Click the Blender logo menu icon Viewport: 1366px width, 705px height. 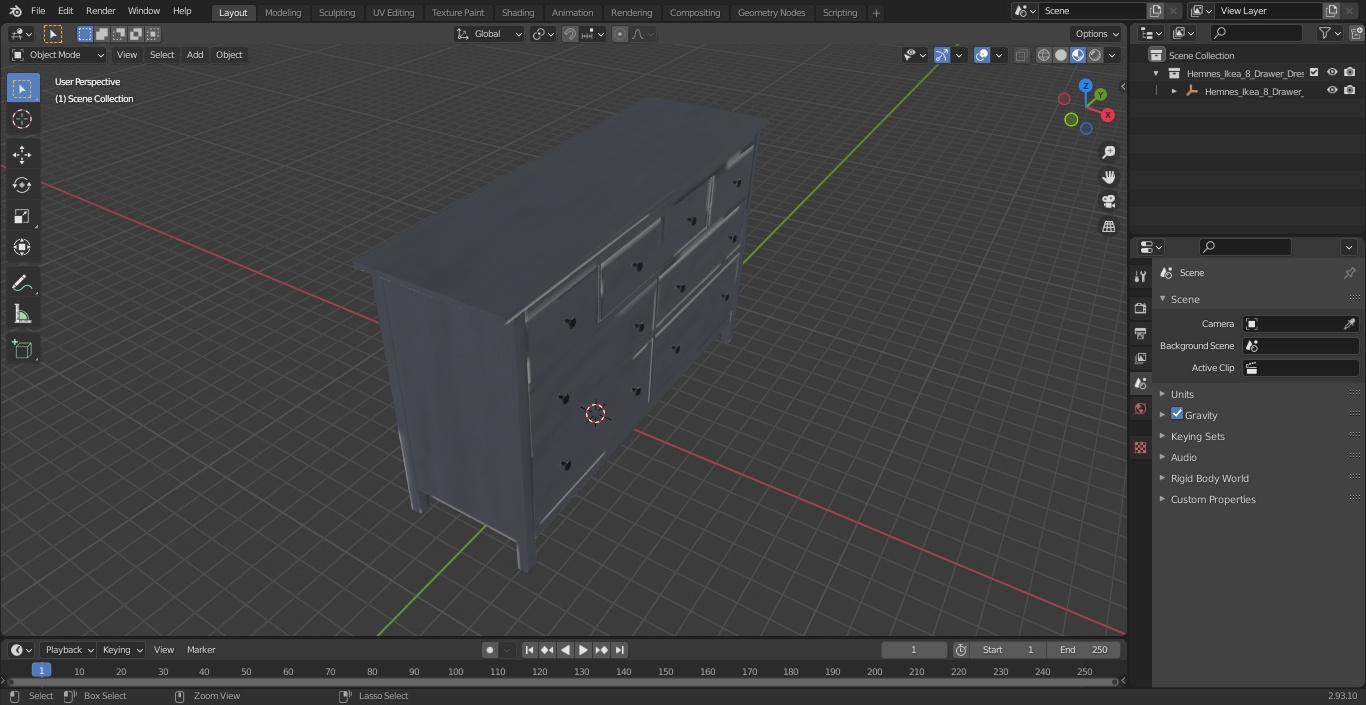tap(15, 11)
